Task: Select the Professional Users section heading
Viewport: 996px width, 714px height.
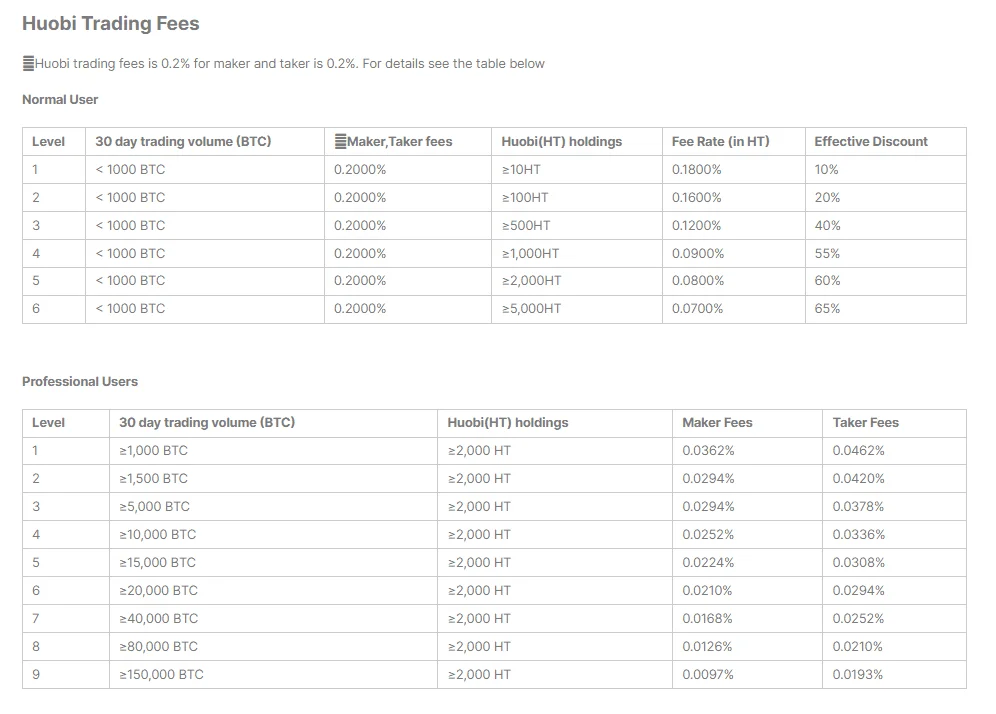Action: tap(80, 382)
